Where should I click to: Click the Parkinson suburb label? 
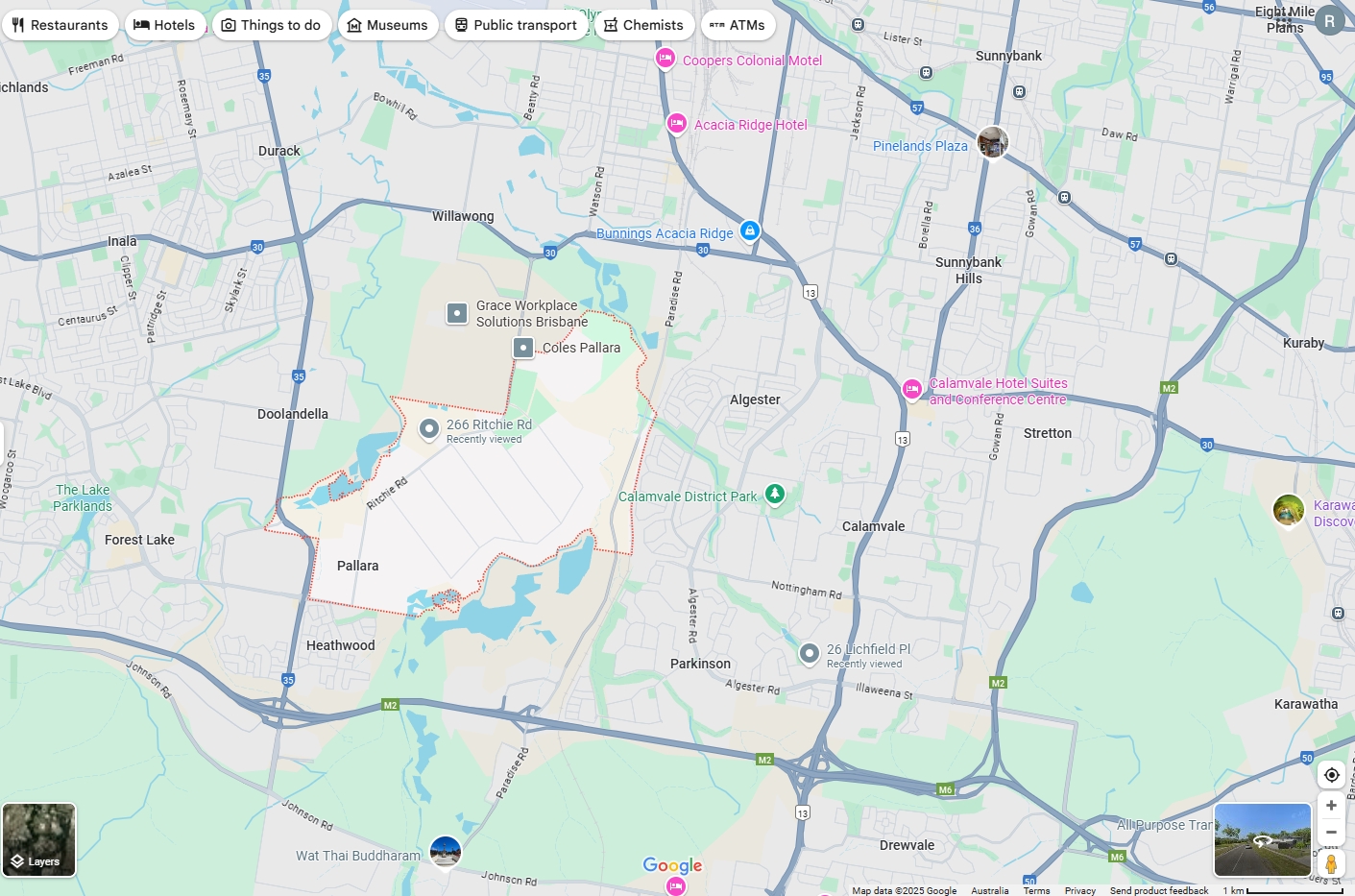coord(700,664)
